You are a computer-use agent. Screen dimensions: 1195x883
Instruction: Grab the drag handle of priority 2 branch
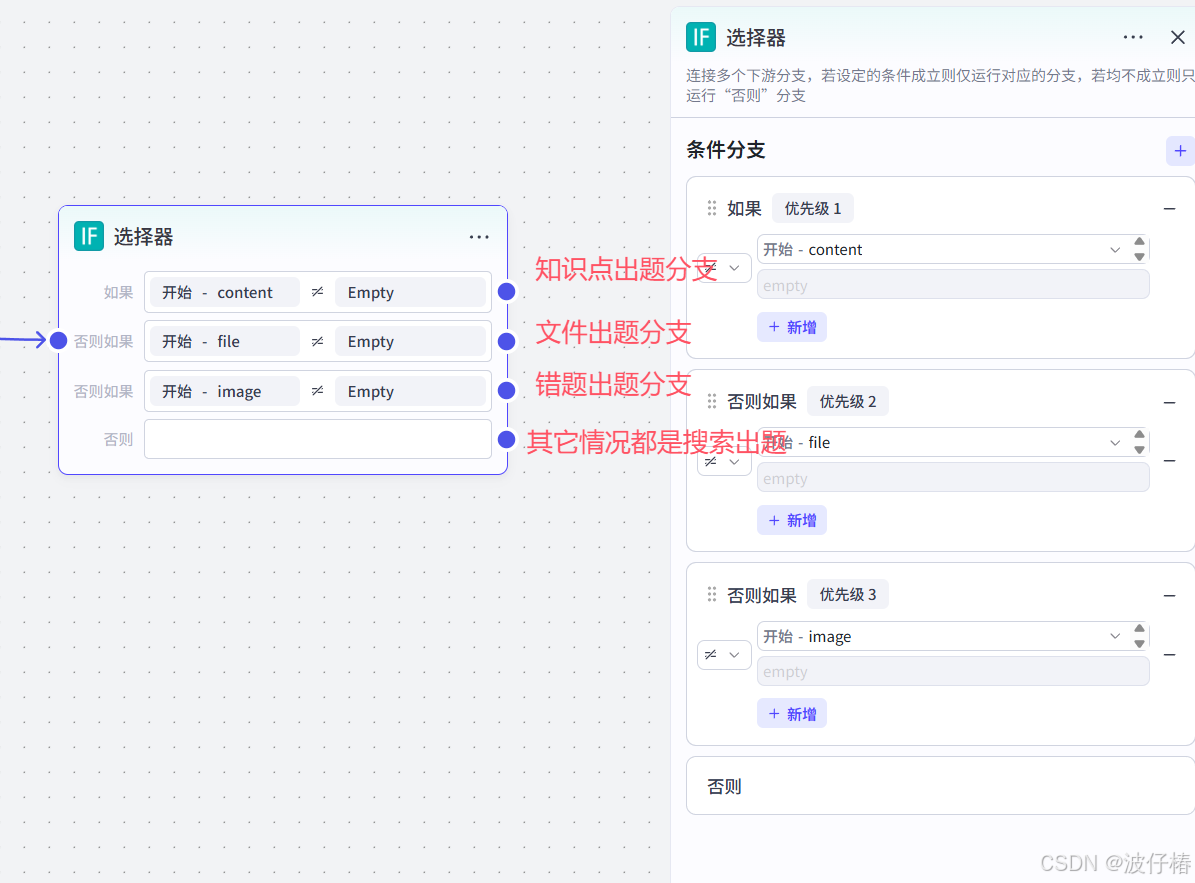click(x=712, y=402)
